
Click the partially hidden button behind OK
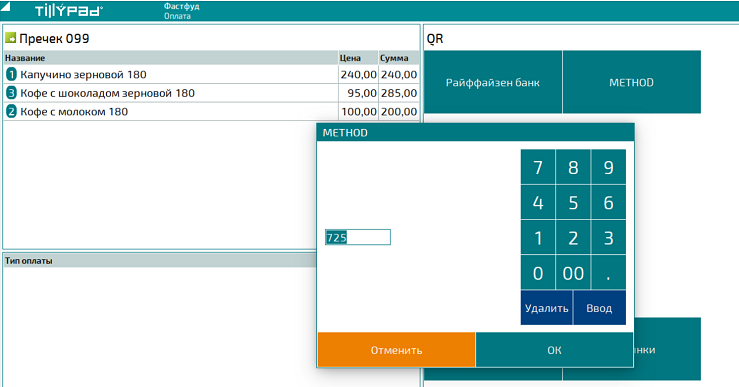pyautogui.click(x=667, y=349)
